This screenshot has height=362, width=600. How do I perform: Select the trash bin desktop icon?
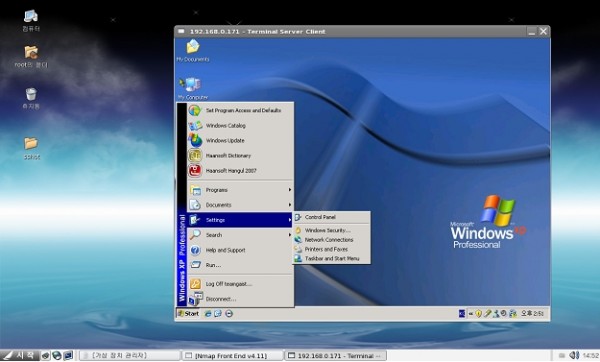pos(31,98)
